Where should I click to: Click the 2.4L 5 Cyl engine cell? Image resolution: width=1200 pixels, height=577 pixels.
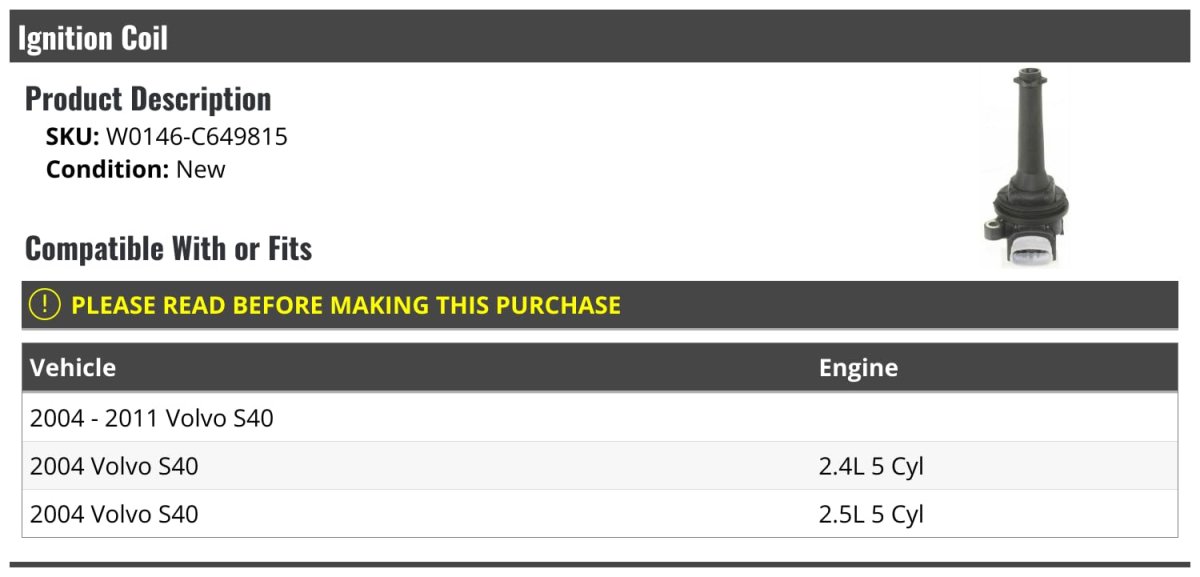pos(871,466)
